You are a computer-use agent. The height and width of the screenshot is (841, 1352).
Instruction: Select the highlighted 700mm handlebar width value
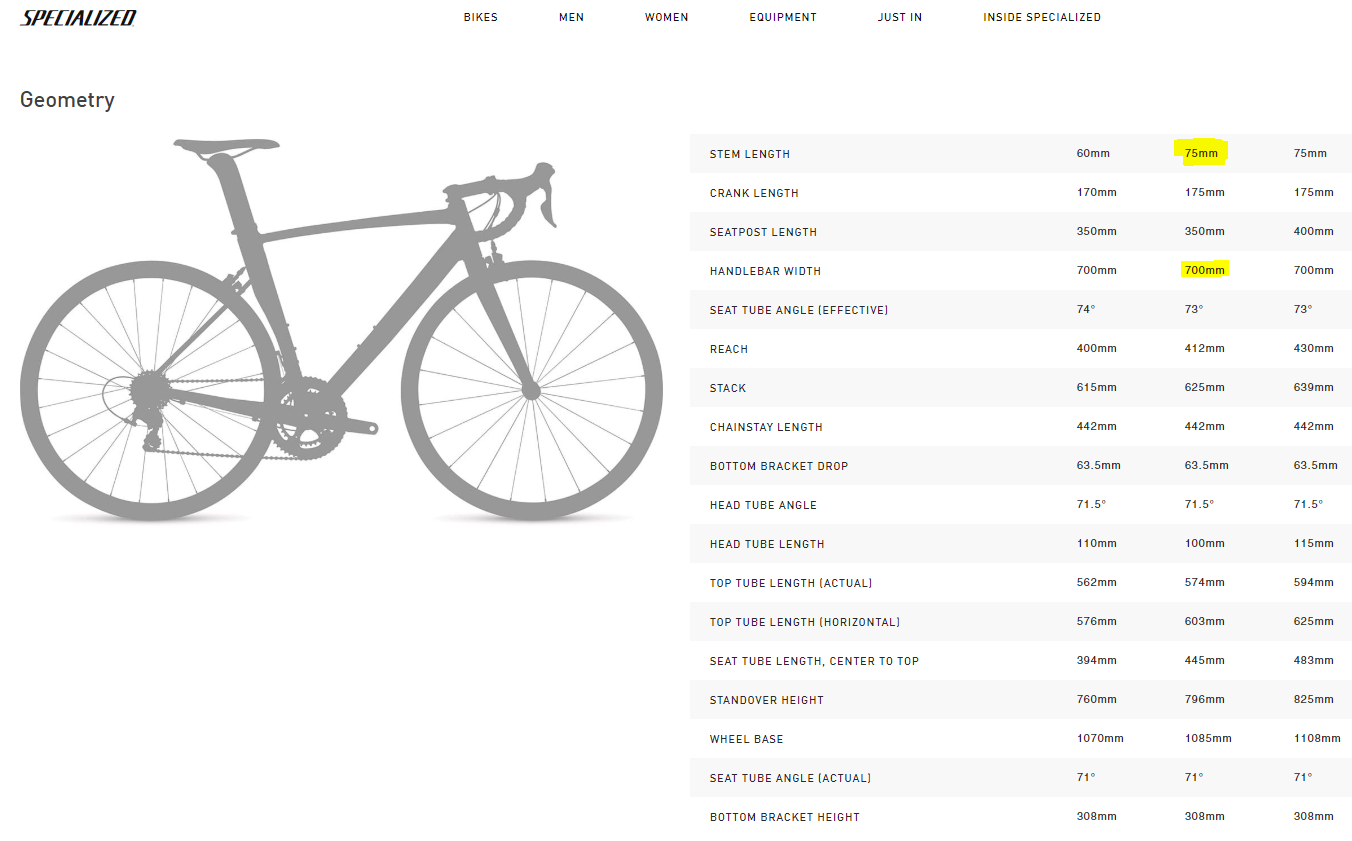pyautogui.click(x=1204, y=270)
